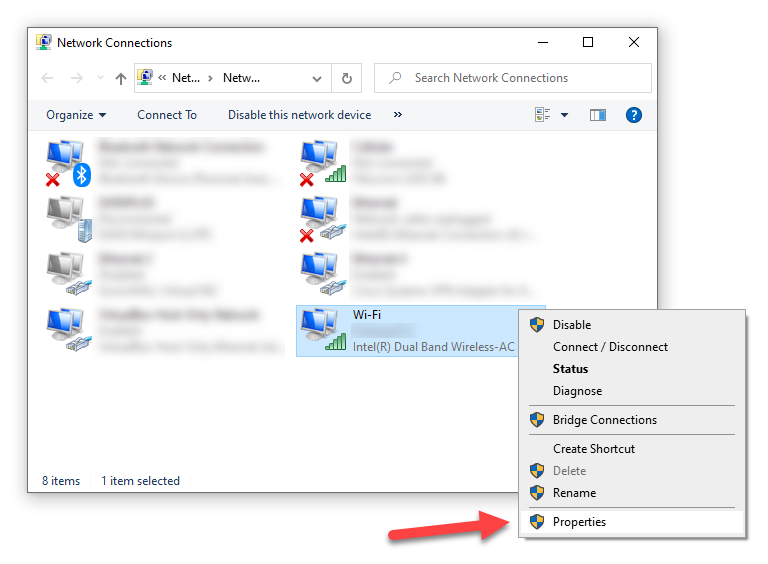The image size is (768, 564).
Task: Open the Organize dropdown menu
Action: click(x=76, y=115)
